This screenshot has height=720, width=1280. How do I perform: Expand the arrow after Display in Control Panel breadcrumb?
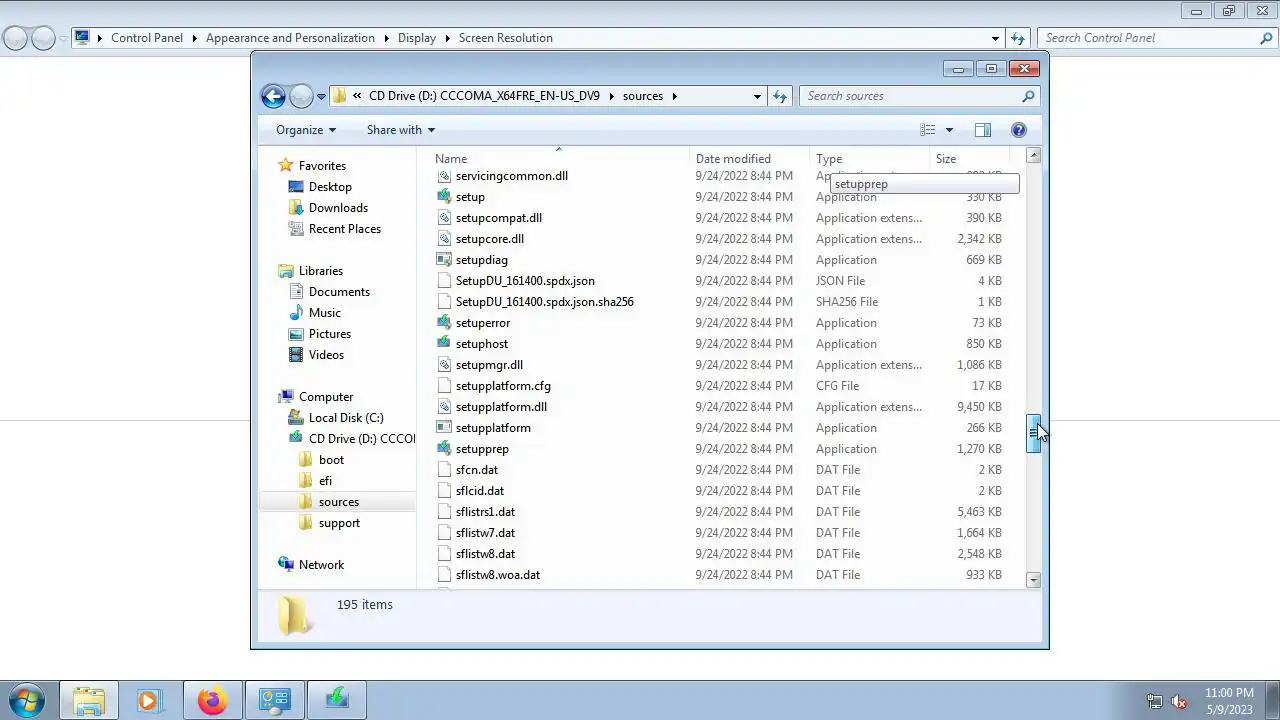[447, 38]
